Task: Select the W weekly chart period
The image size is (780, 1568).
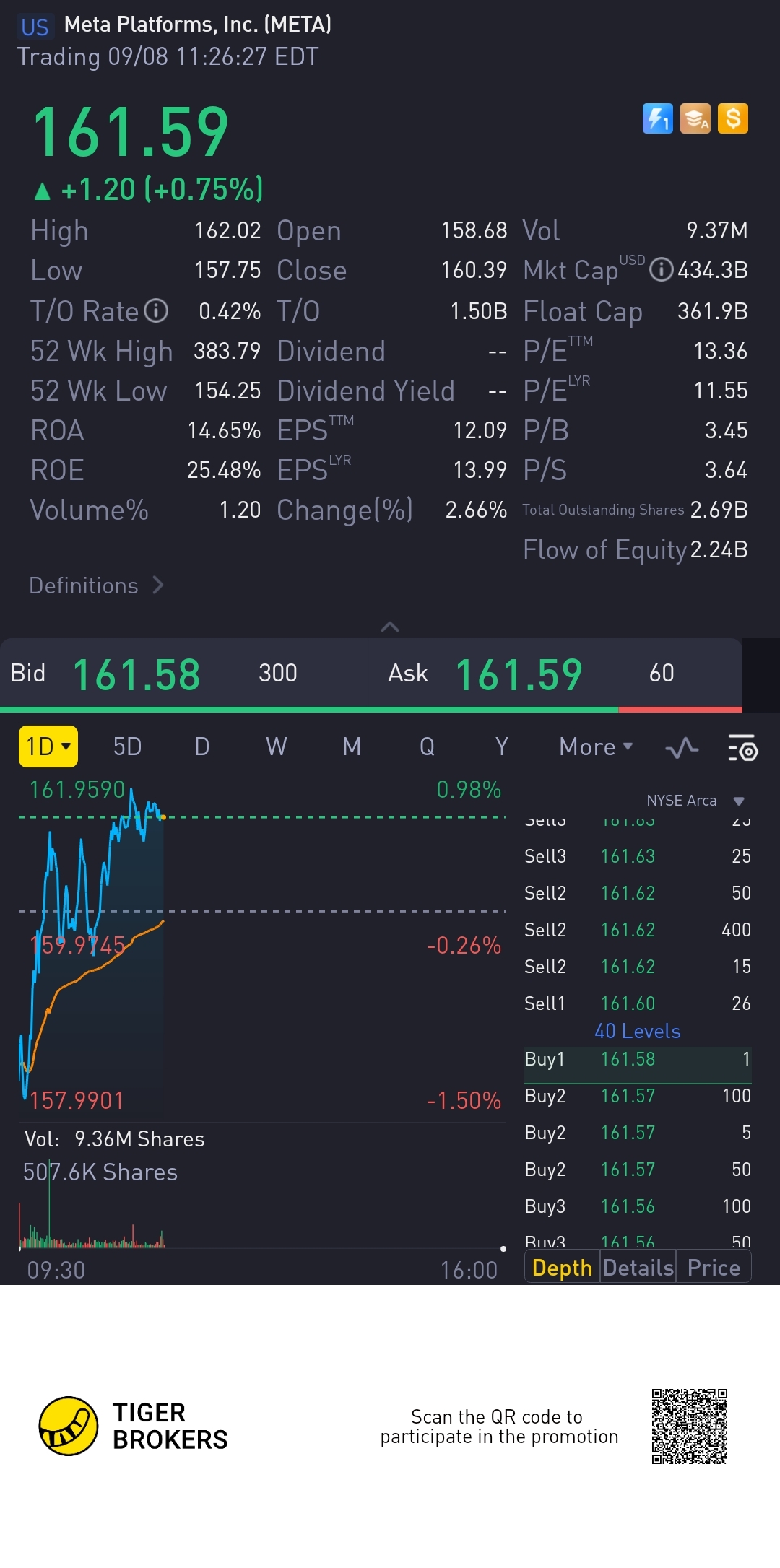Action: pyautogui.click(x=277, y=746)
